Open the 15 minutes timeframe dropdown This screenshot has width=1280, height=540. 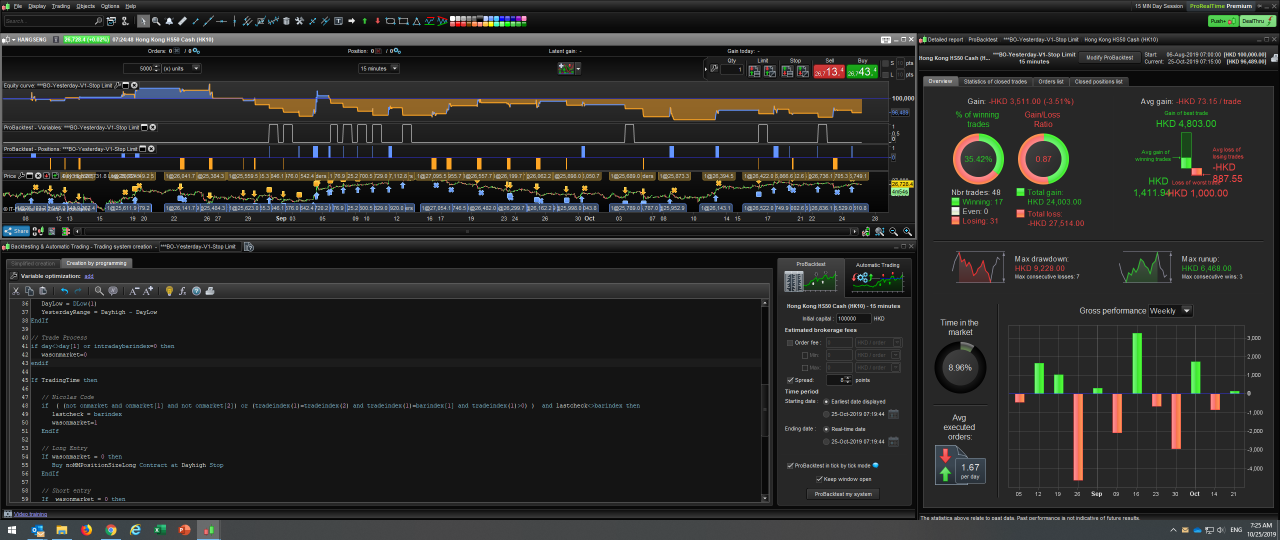click(x=379, y=68)
